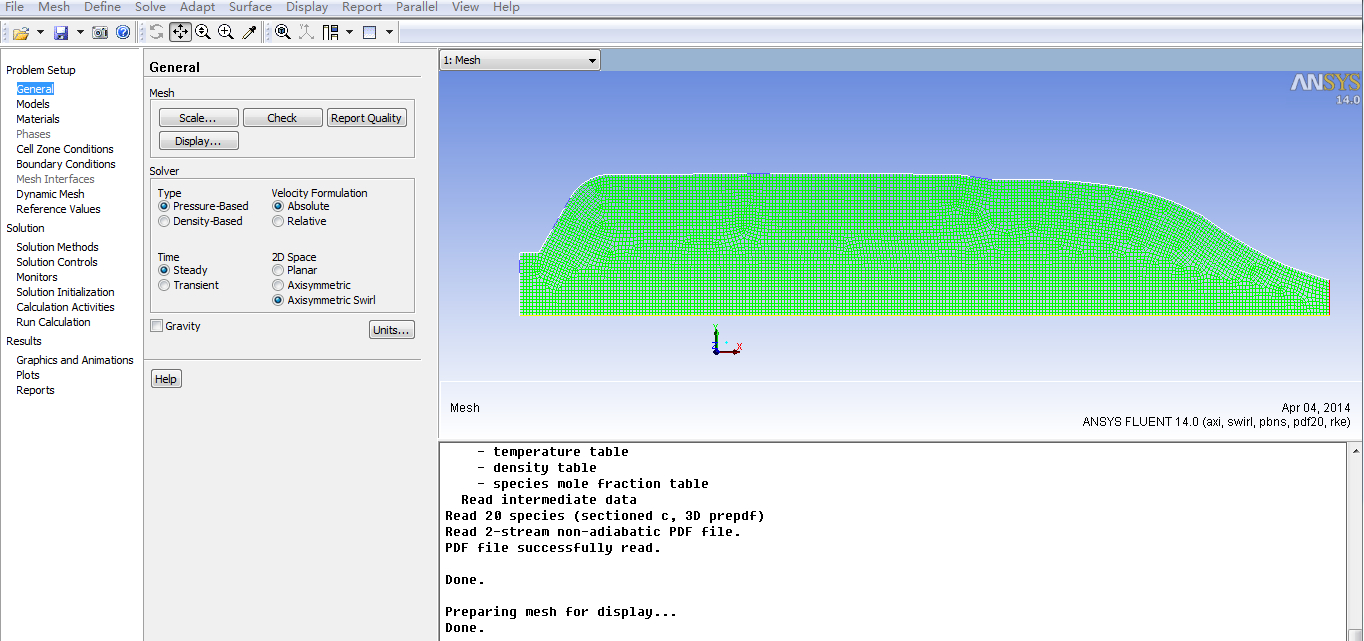Select Density-Based solver type
This screenshot has width=1364, height=641.
click(164, 221)
